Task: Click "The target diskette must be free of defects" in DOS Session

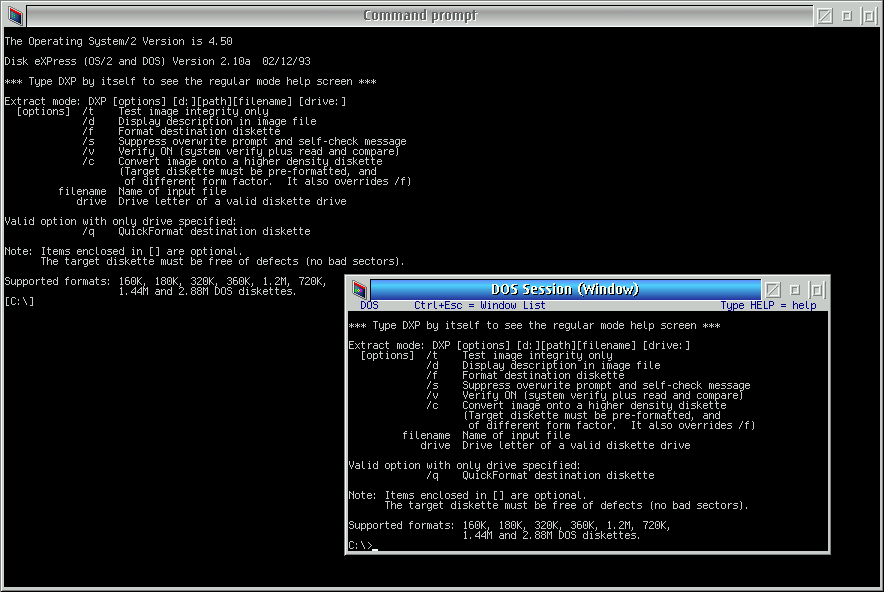Action: coord(567,506)
